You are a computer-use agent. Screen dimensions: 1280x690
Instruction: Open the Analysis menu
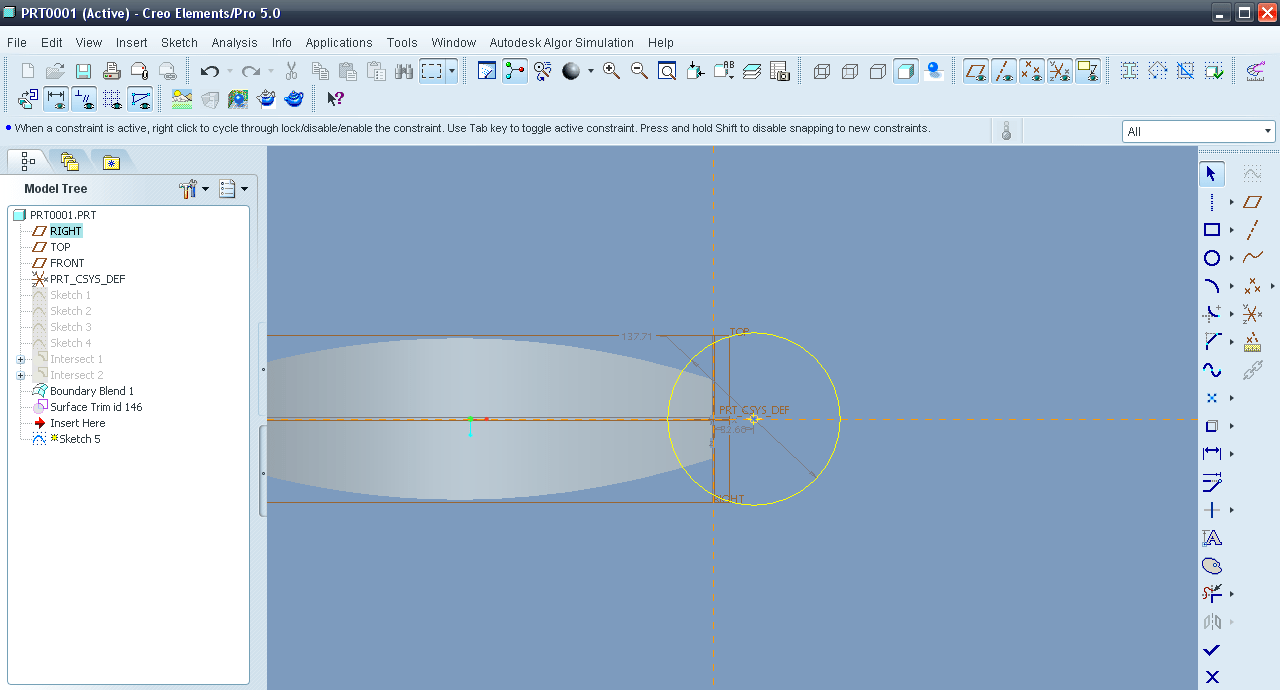pos(235,43)
